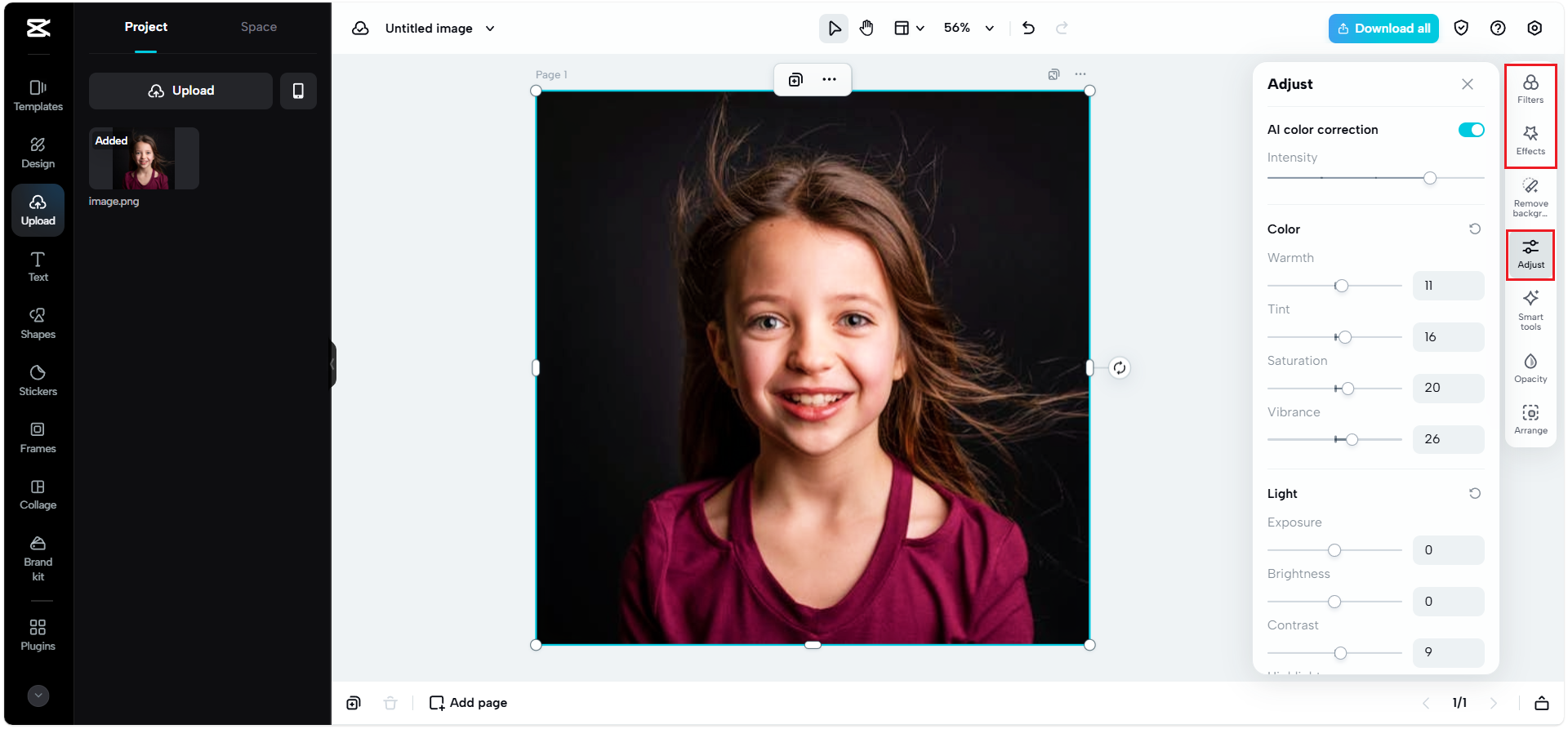Image resolution: width=1568 pixels, height=729 pixels.
Task: Select the pointer (select) tool
Action: pos(833,29)
